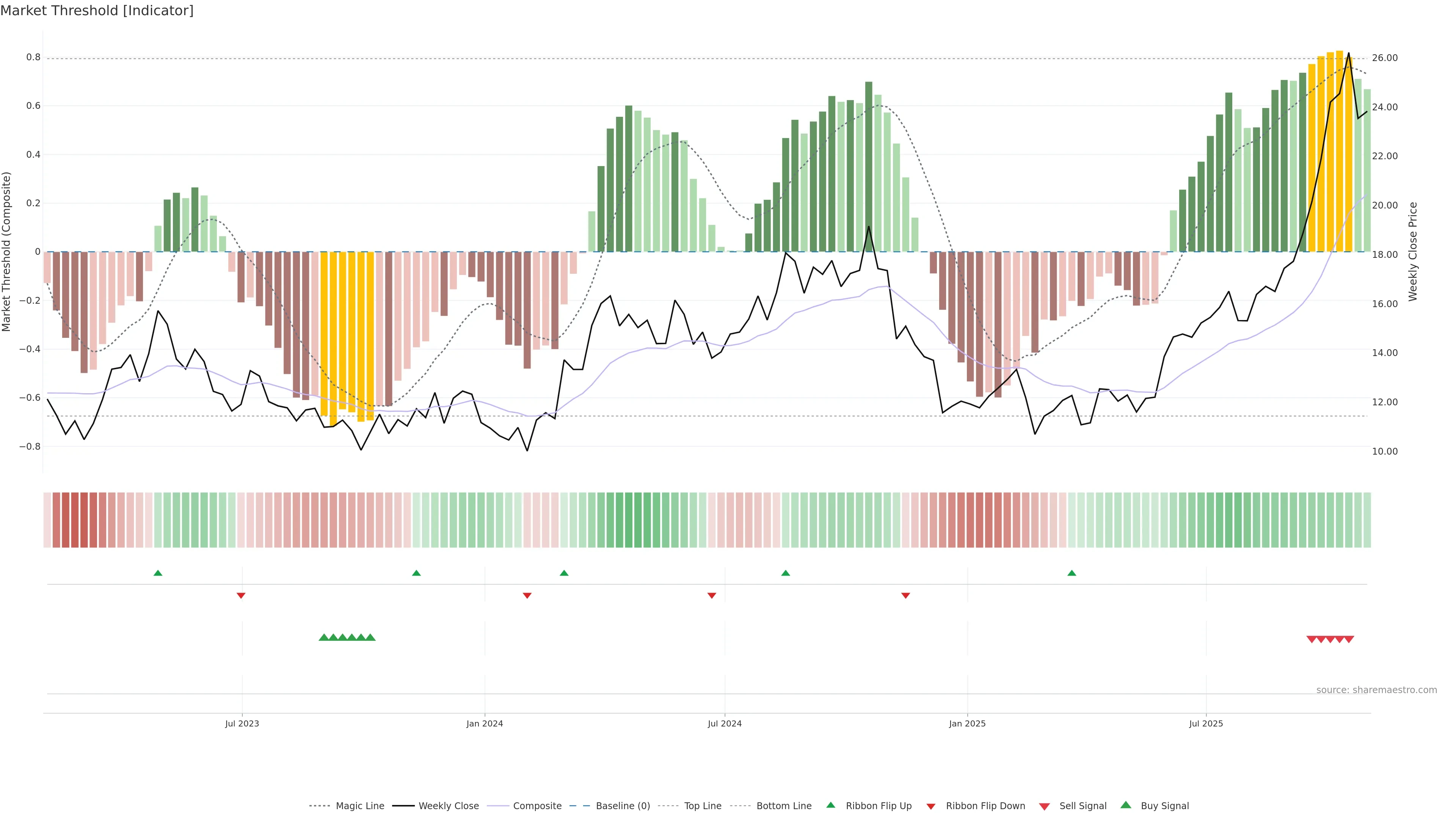Click the Jan 2024 x-axis label
The width and height of the screenshot is (1456, 819).
pos(485,723)
